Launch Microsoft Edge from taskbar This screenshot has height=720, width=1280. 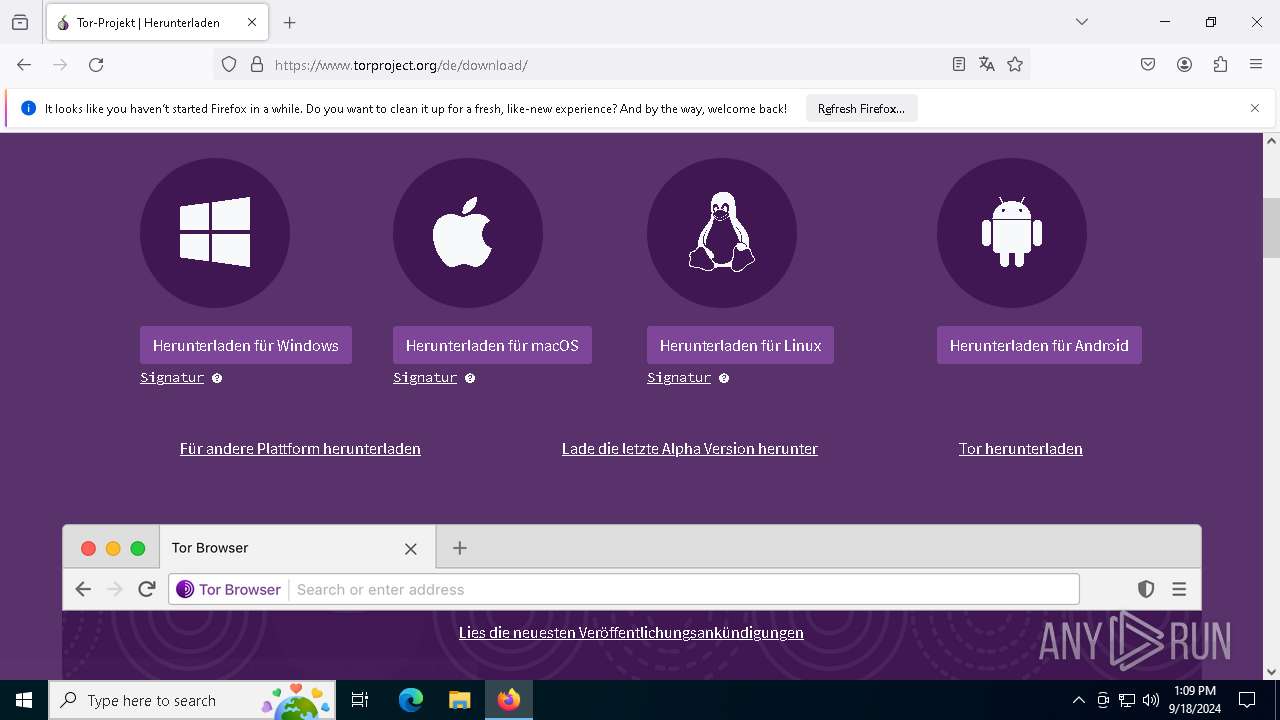coord(411,700)
